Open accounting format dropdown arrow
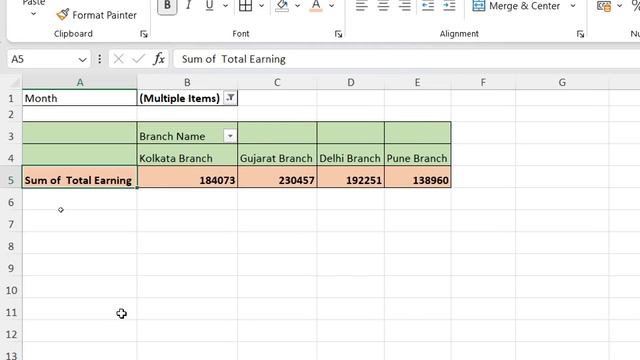The image size is (640, 360). pyautogui.click(x=620, y=6)
